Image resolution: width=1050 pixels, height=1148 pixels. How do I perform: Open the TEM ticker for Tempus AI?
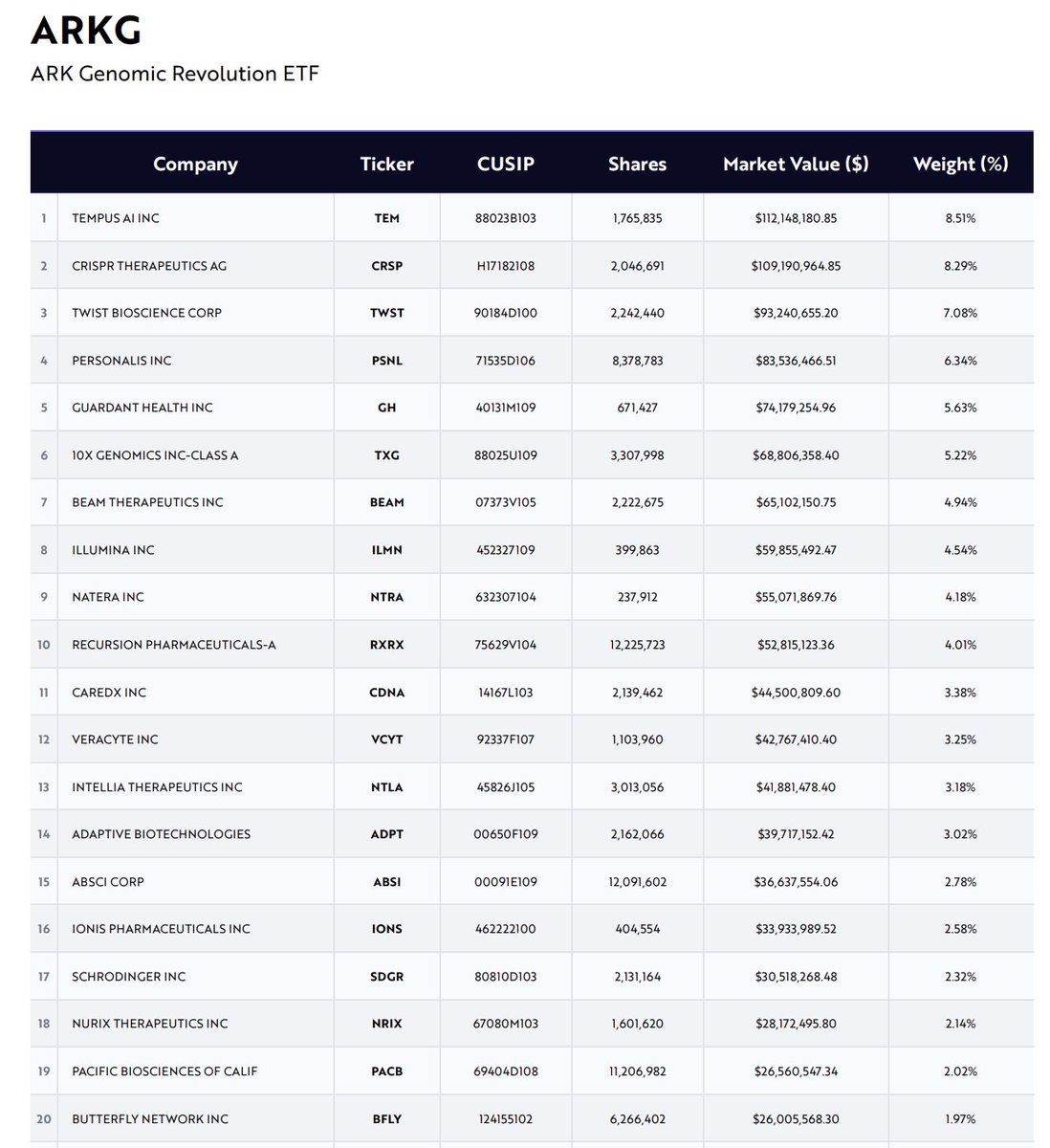[x=386, y=217]
